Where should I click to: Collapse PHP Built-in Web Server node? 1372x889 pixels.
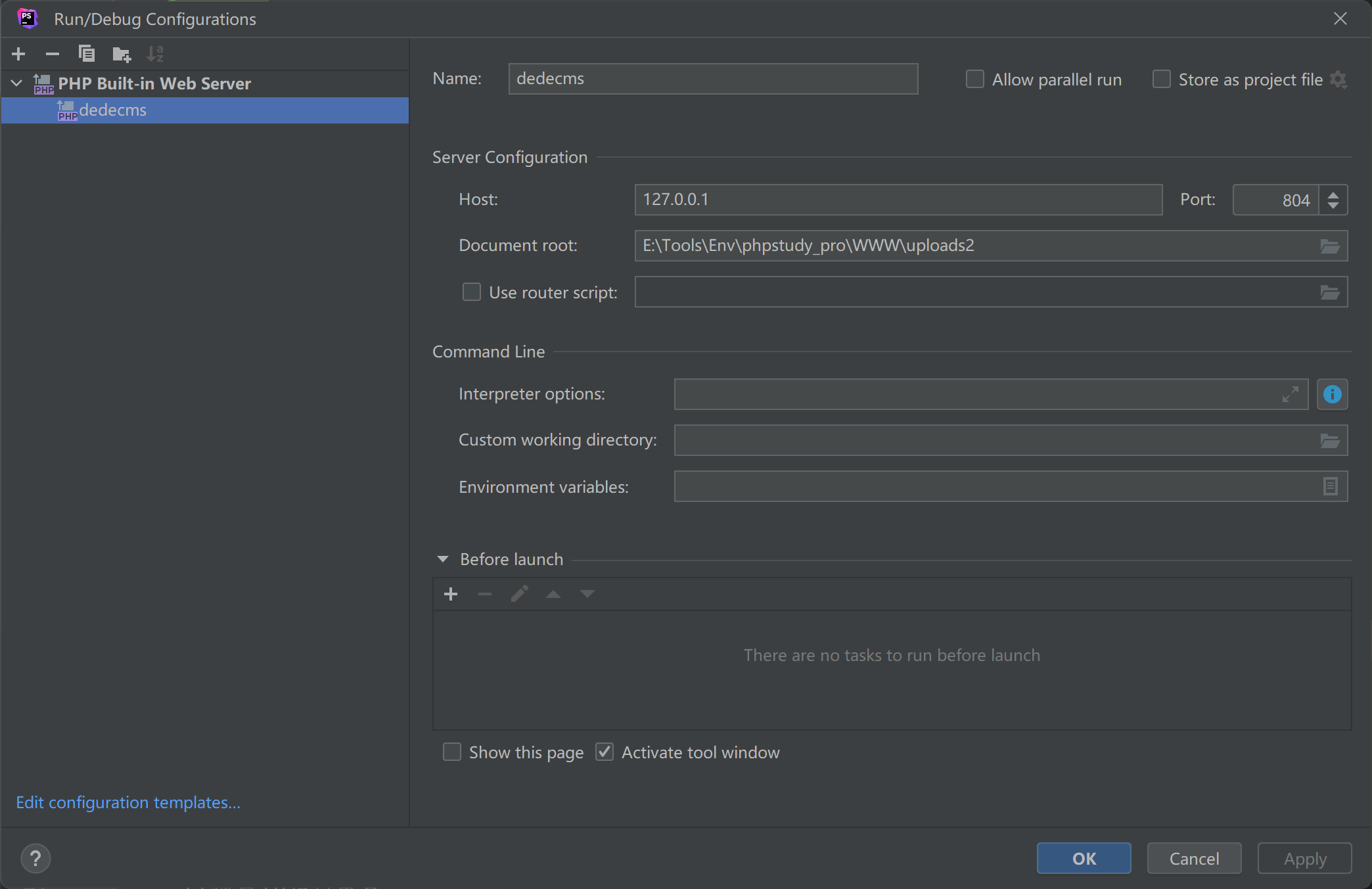click(17, 83)
